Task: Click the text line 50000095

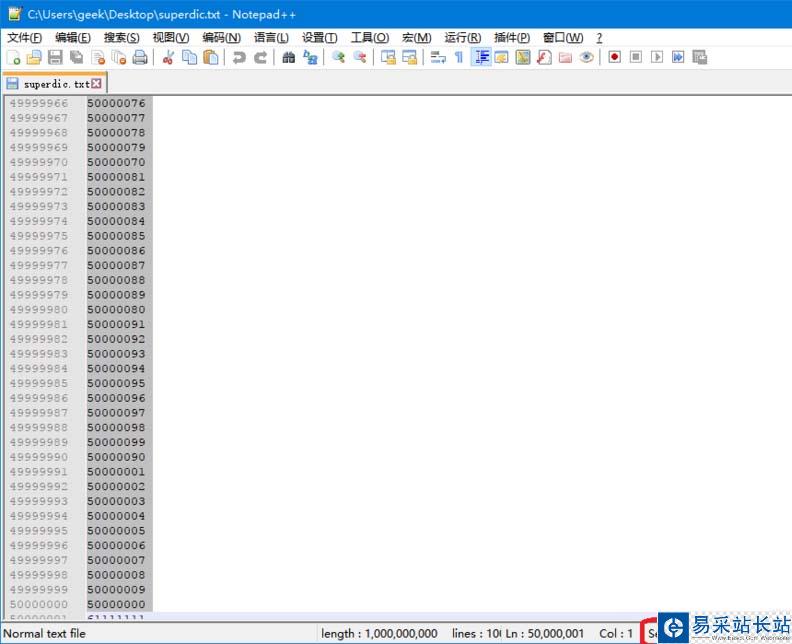Action: [x=116, y=383]
